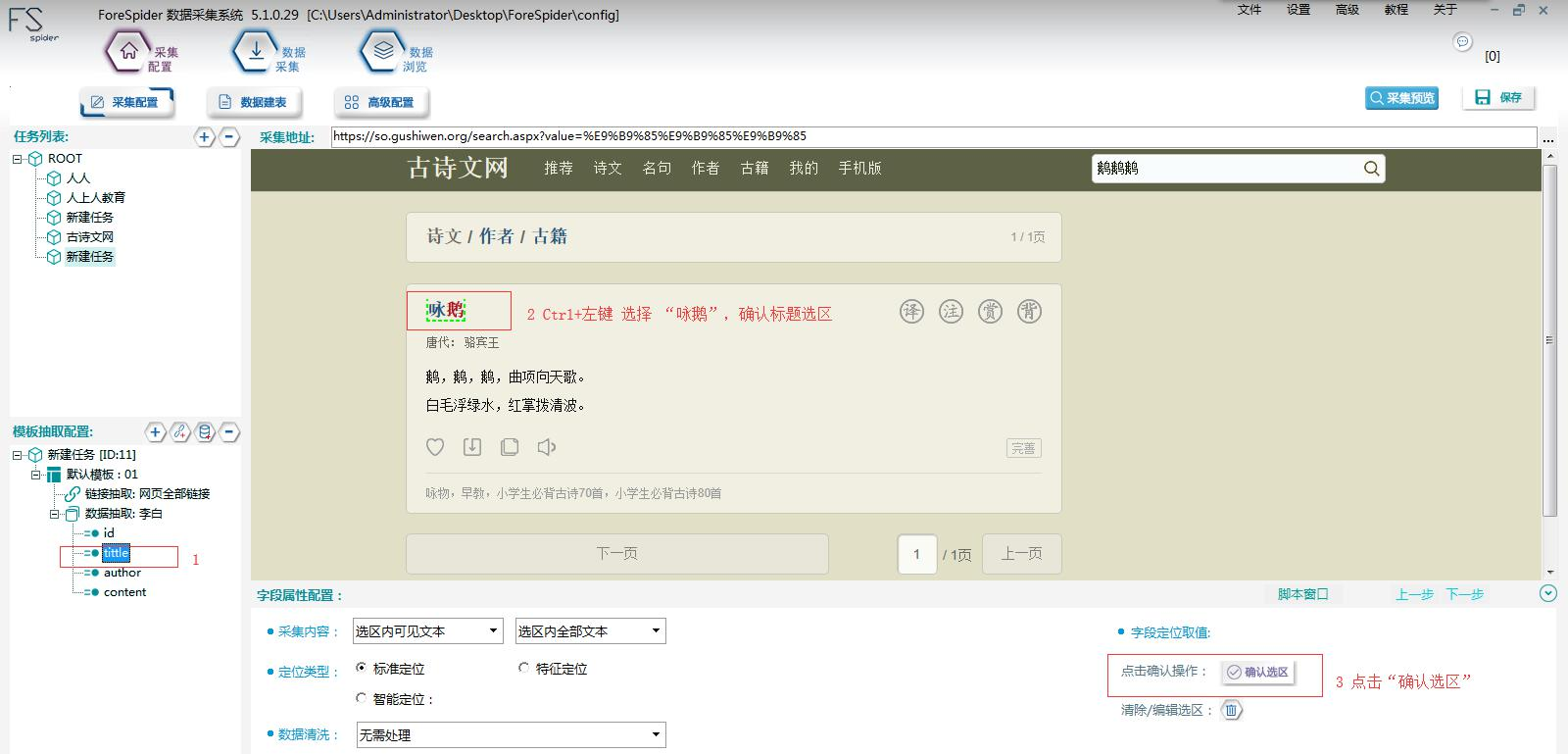Click the 背 circle icon on the poem
This screenshot has height=754, width=1568.
[1029, 312]
